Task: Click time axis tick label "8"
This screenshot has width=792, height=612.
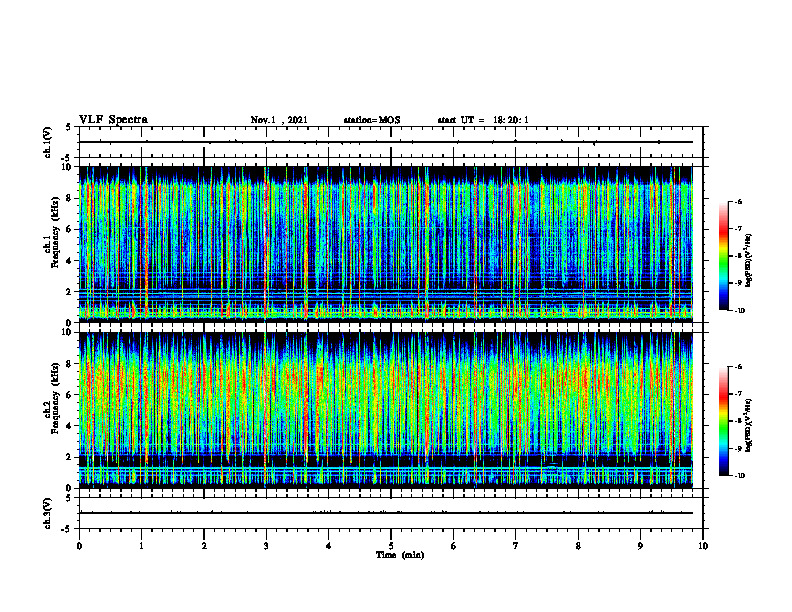Action: pos(578,546)
